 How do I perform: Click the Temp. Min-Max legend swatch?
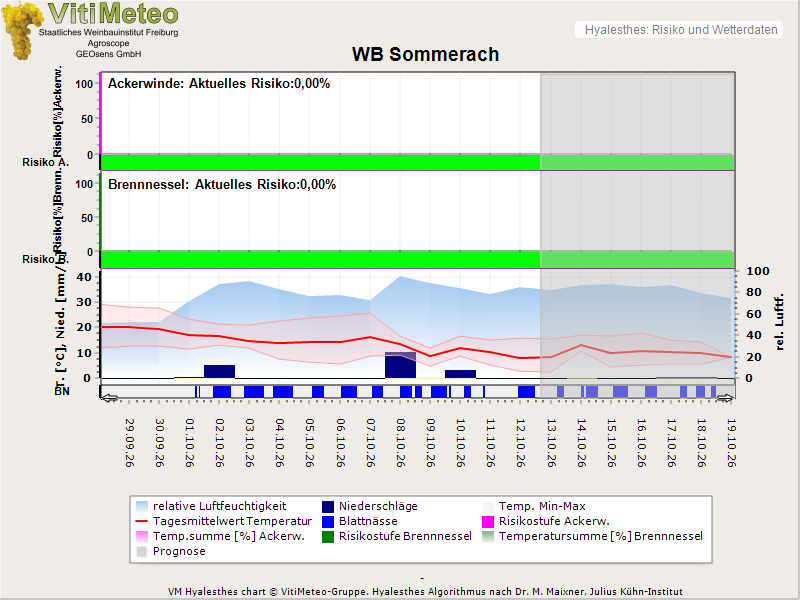click(x=488, y=506)
